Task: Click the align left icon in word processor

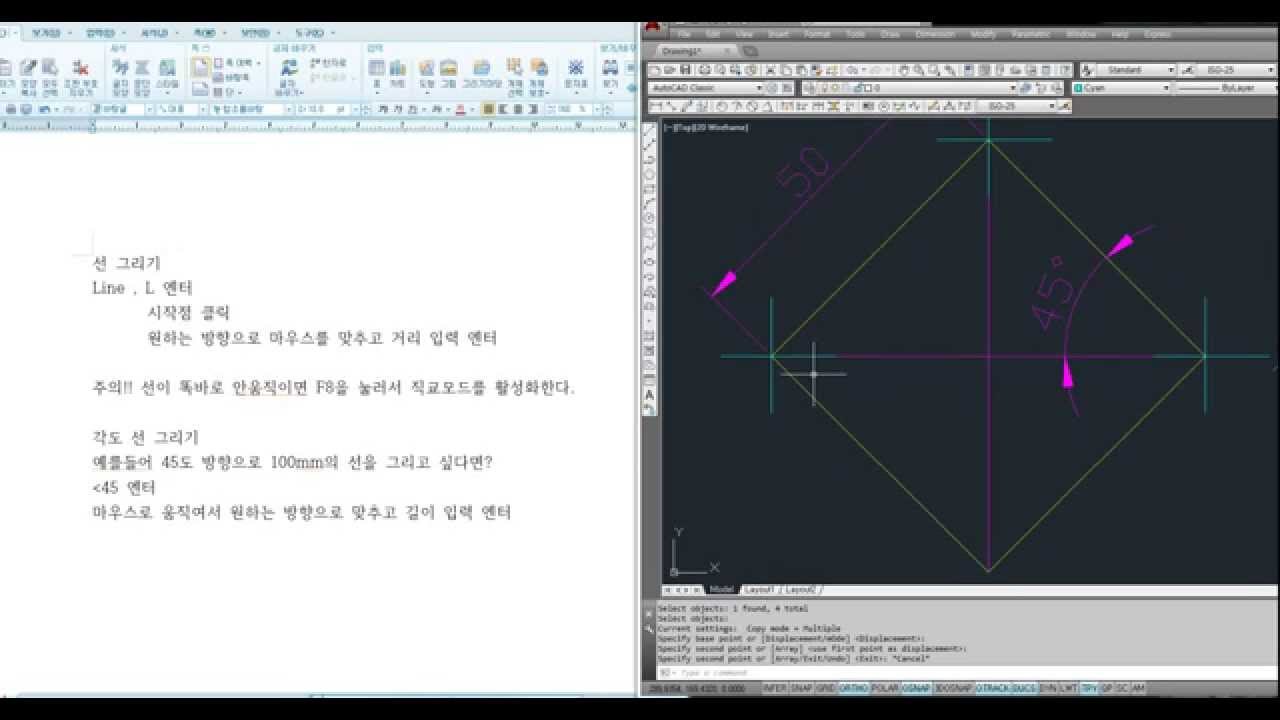Action: coord(502,108)
